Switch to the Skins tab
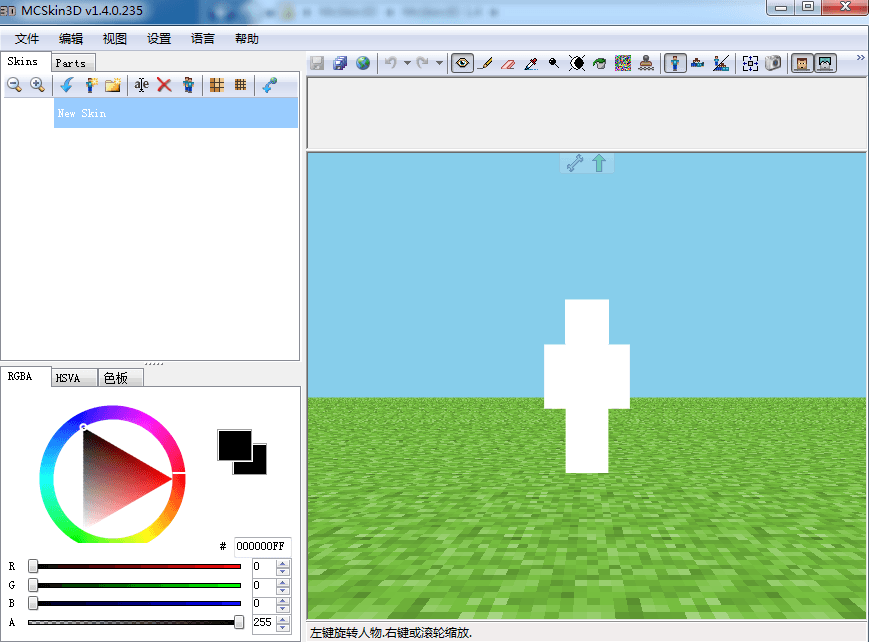Screen dimensions: 869x642 (23, 62)
